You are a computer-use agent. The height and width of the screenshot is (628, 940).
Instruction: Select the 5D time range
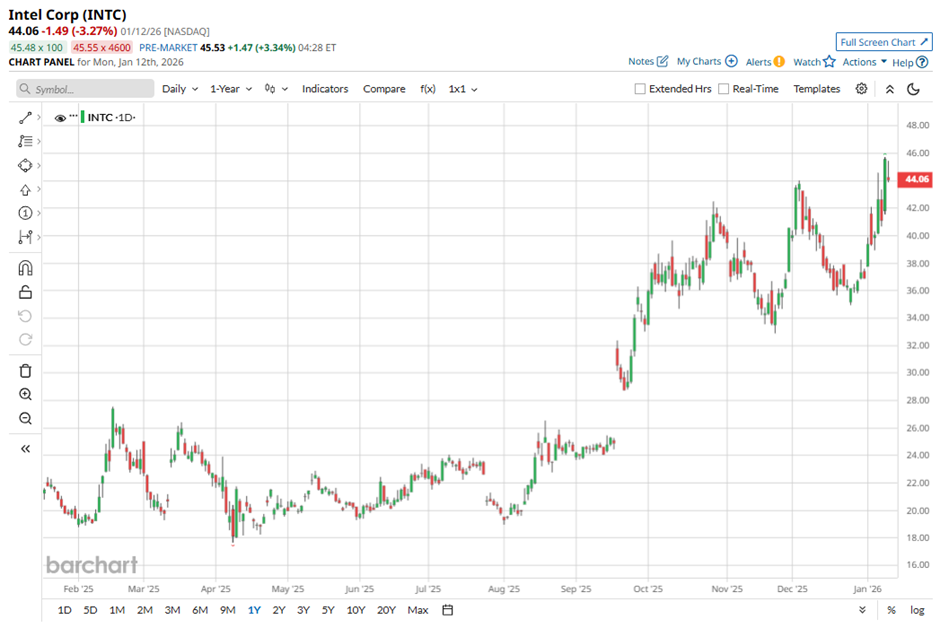click(x=91, y=610)
